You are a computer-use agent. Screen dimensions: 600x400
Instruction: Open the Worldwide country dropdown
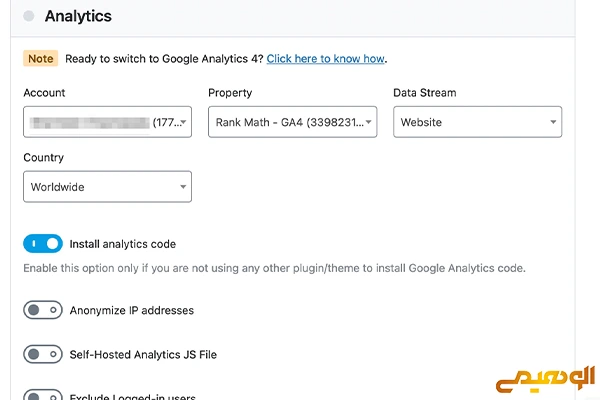108,187
